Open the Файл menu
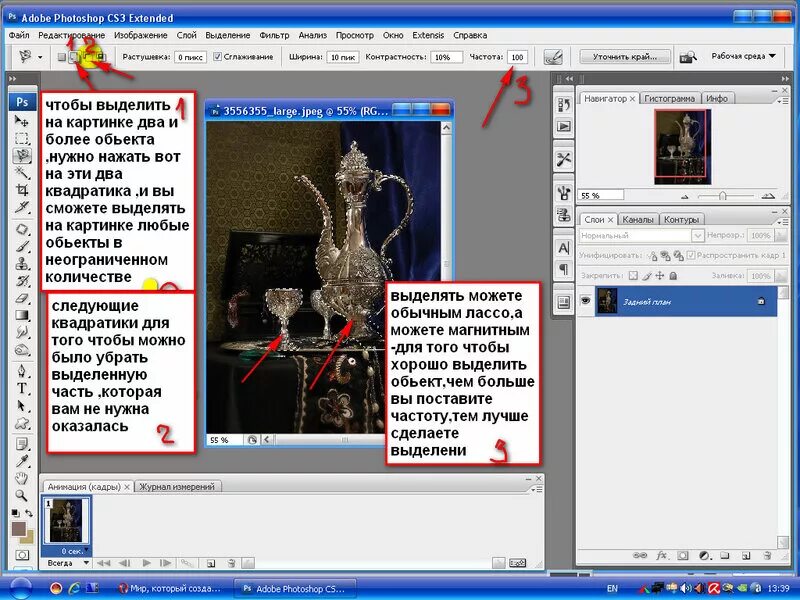This screenshot has height=600, width=800. (x=19, y=35)
